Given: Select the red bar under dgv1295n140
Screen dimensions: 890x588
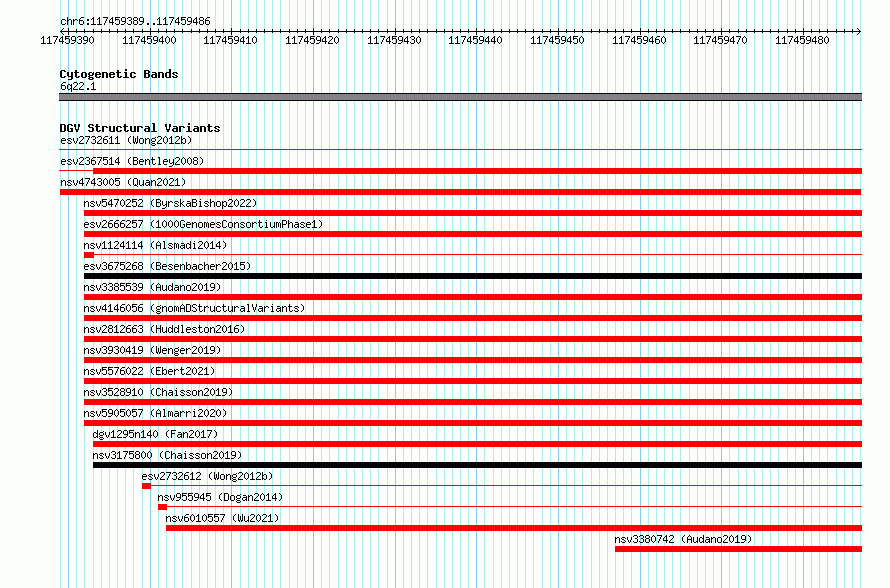Looking at the screenshot, I should [477, 444].
